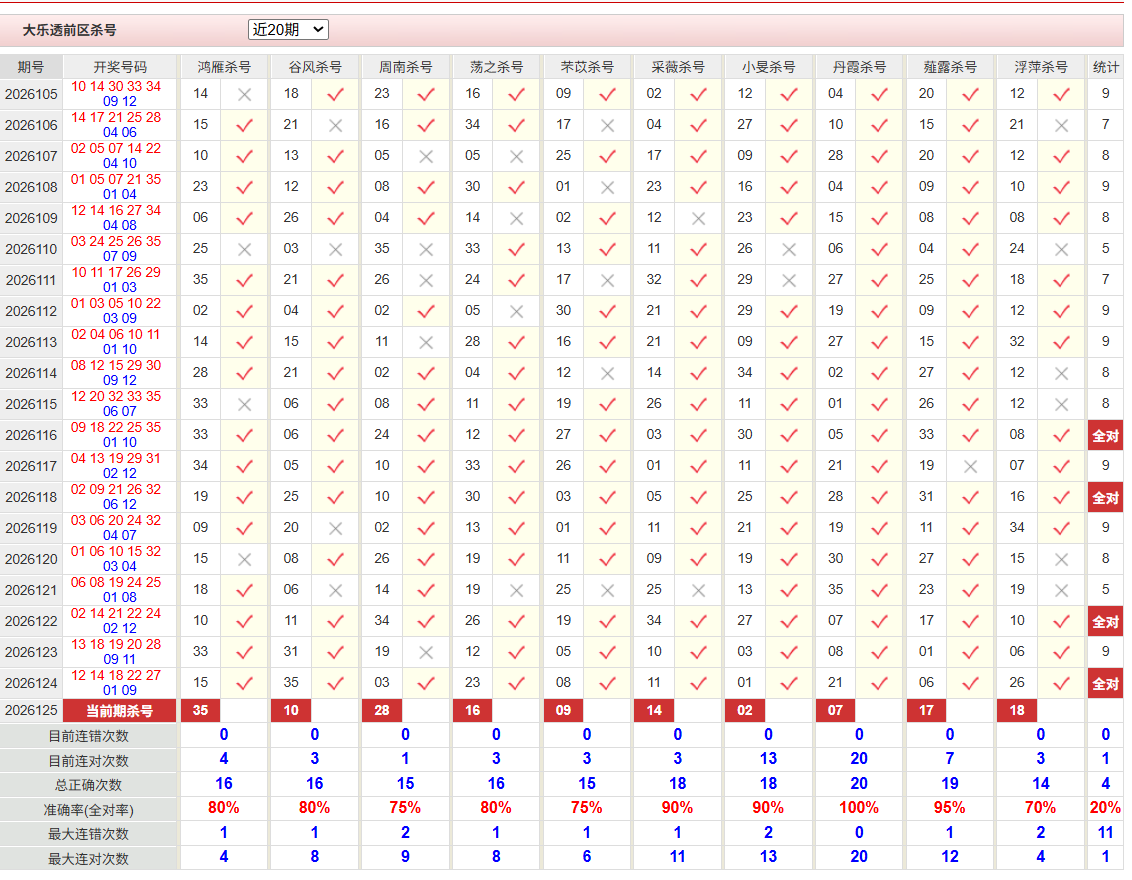Click red kill number 18 under 浮萍
Screen dimensions: 1132x880
[x=1016, y=710]
